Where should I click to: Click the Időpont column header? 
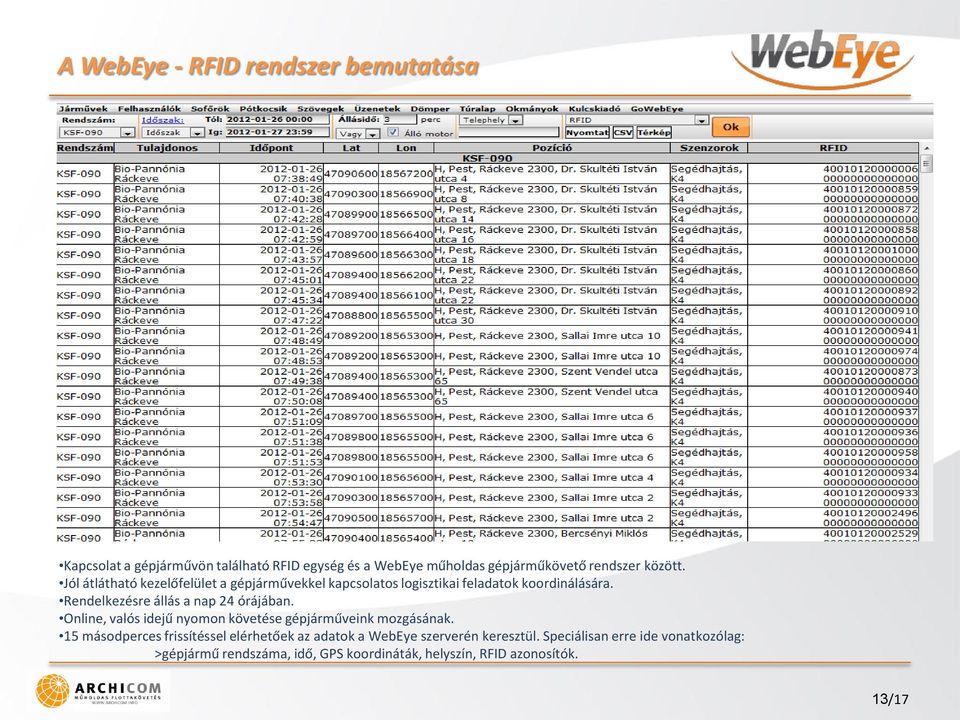(271, 148)
